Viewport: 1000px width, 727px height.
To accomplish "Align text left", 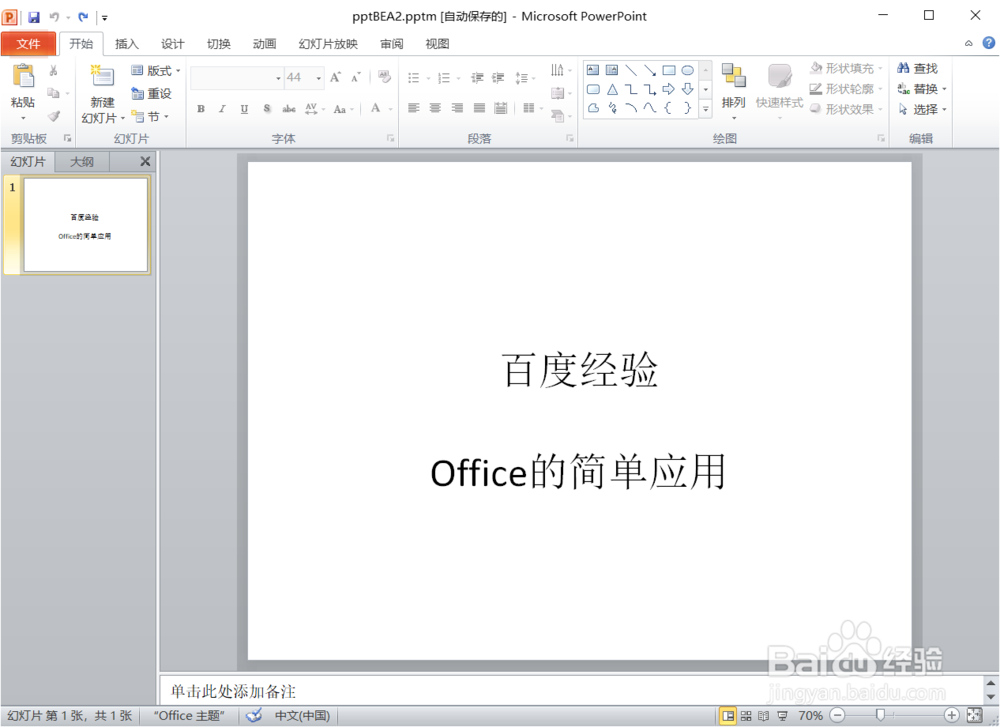I will coord(414,108).
